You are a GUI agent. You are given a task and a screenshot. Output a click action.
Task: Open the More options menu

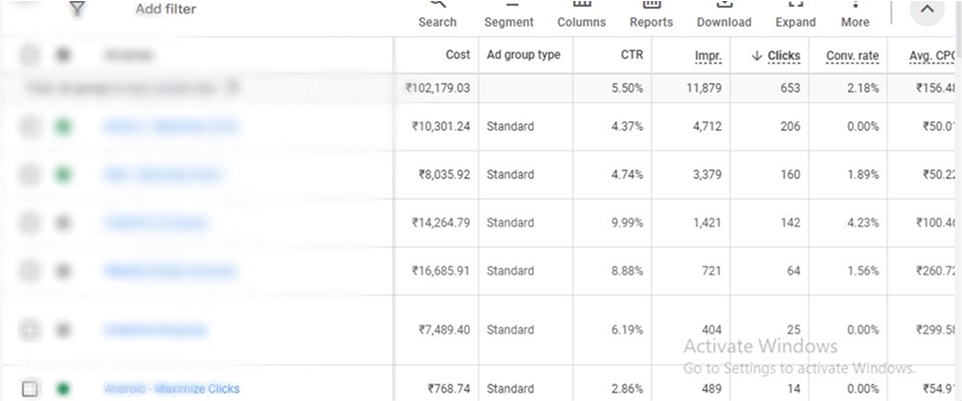[855, 15]
